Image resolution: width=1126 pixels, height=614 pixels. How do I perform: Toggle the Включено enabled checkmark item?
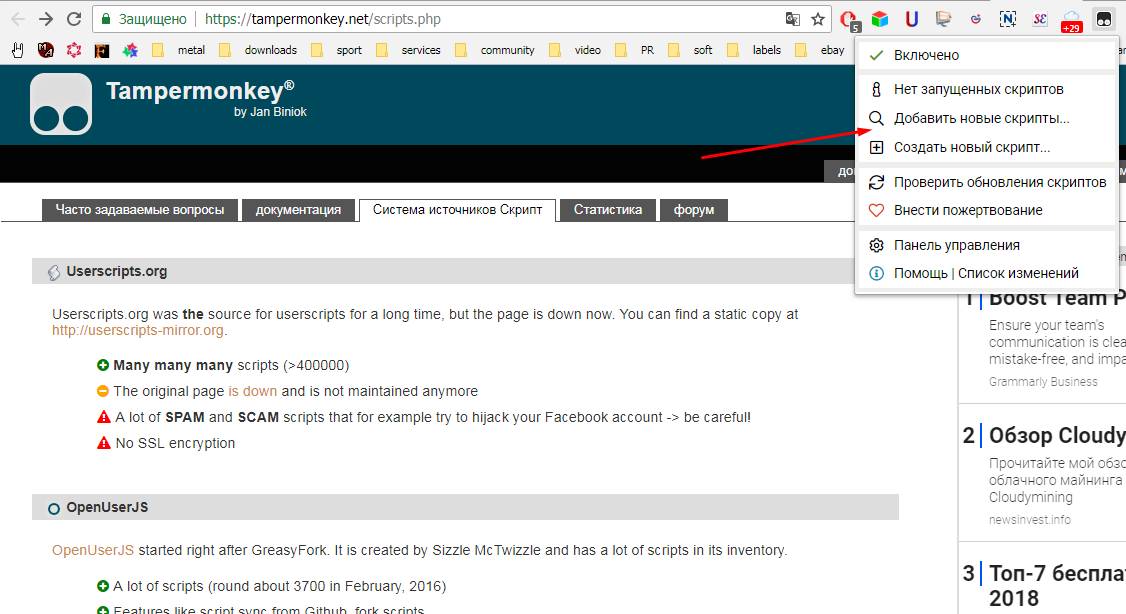point(987,55)
